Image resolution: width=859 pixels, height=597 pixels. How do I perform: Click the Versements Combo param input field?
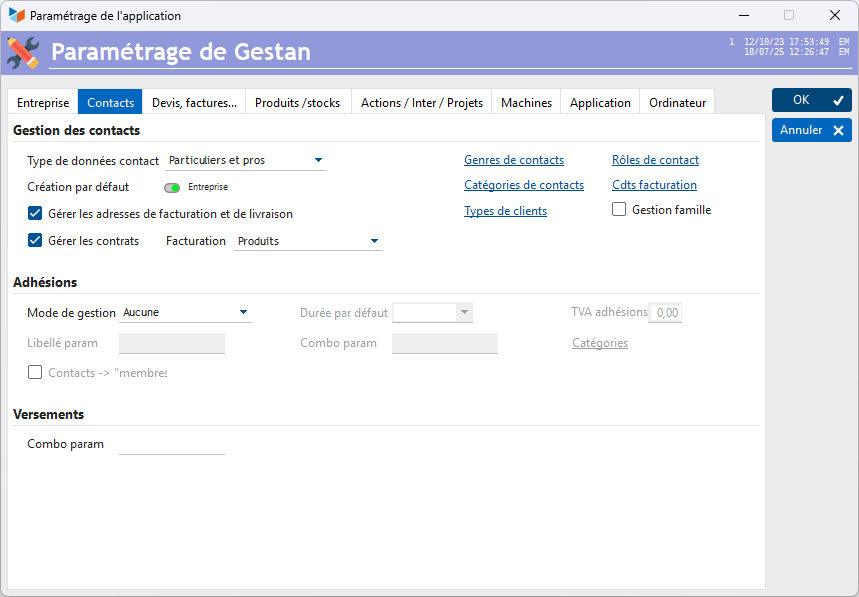tap(172, 444)
